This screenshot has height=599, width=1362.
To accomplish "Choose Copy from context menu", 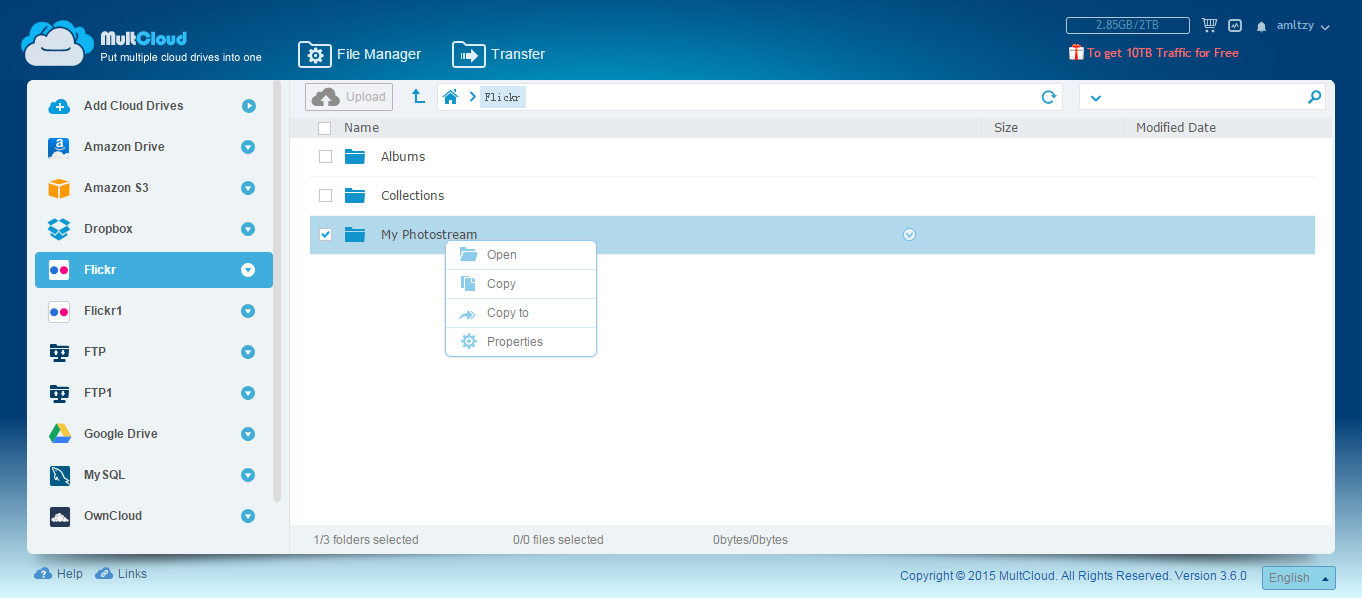I will point(521,284).
